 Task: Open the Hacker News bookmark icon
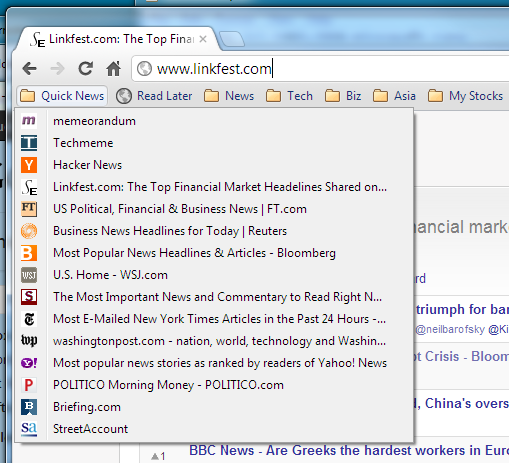pos(29,165)
